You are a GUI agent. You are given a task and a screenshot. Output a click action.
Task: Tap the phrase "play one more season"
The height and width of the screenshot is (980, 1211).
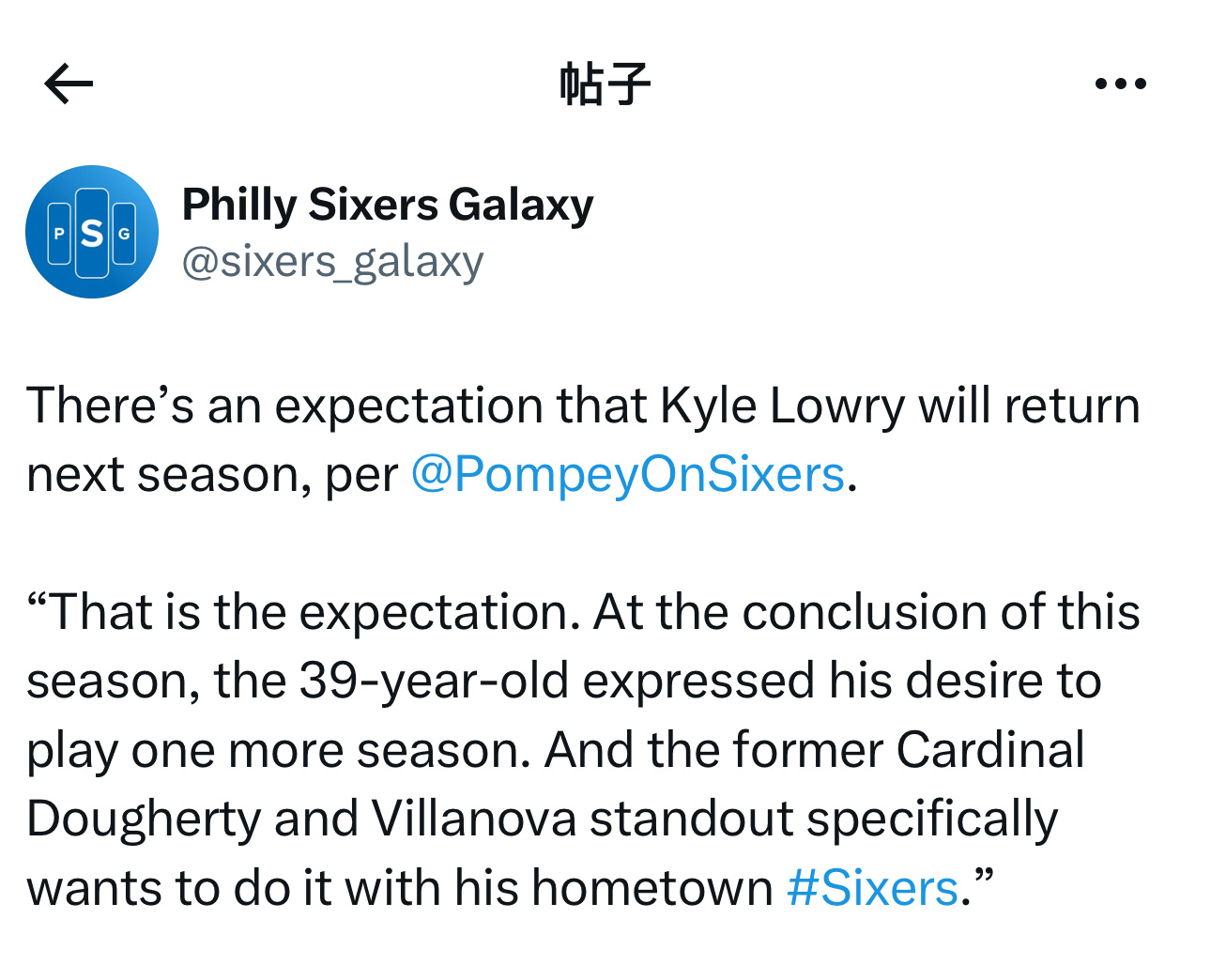coord(278,750)
